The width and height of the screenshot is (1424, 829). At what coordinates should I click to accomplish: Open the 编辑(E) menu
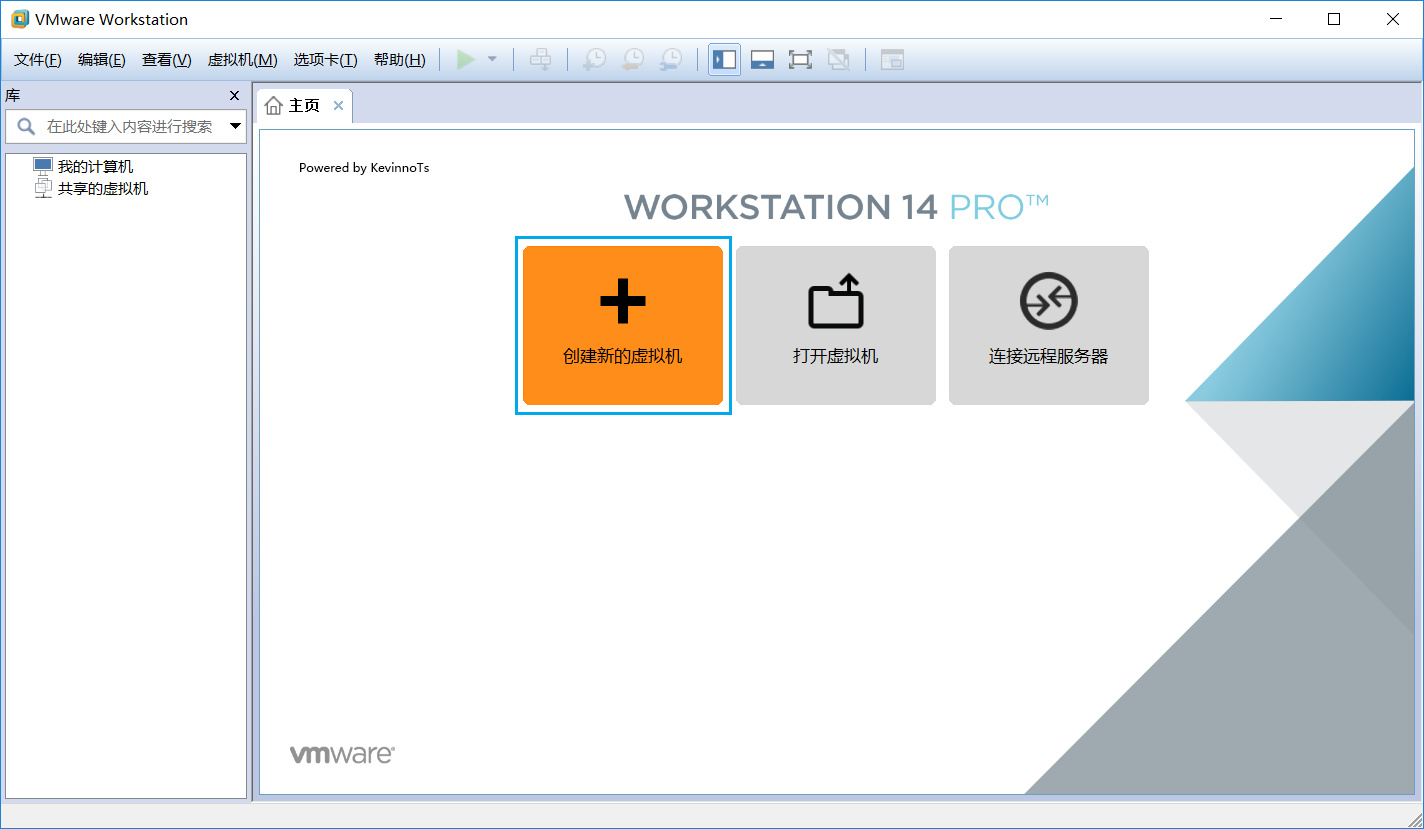[x=102, y=60]
